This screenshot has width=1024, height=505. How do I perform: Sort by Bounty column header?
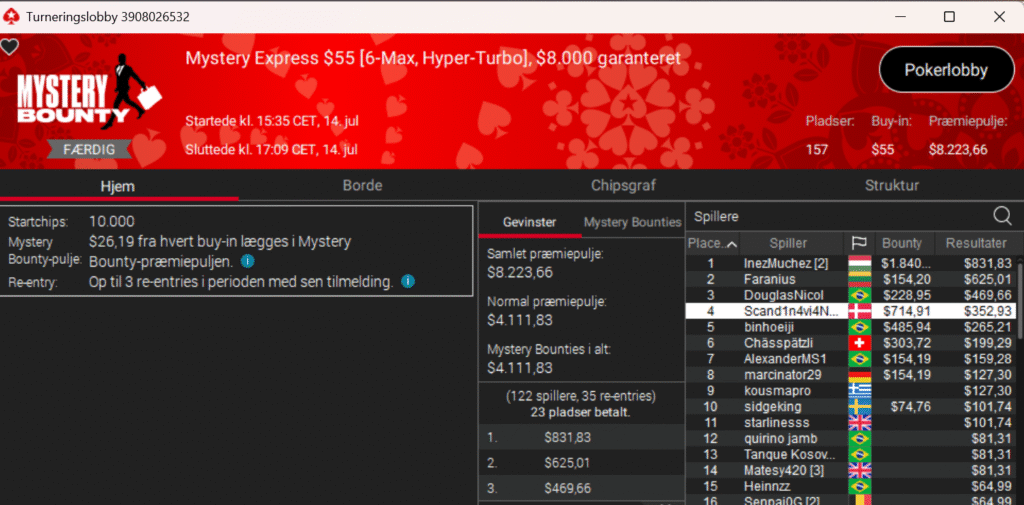pyautogui.click(x=904, y=243)
